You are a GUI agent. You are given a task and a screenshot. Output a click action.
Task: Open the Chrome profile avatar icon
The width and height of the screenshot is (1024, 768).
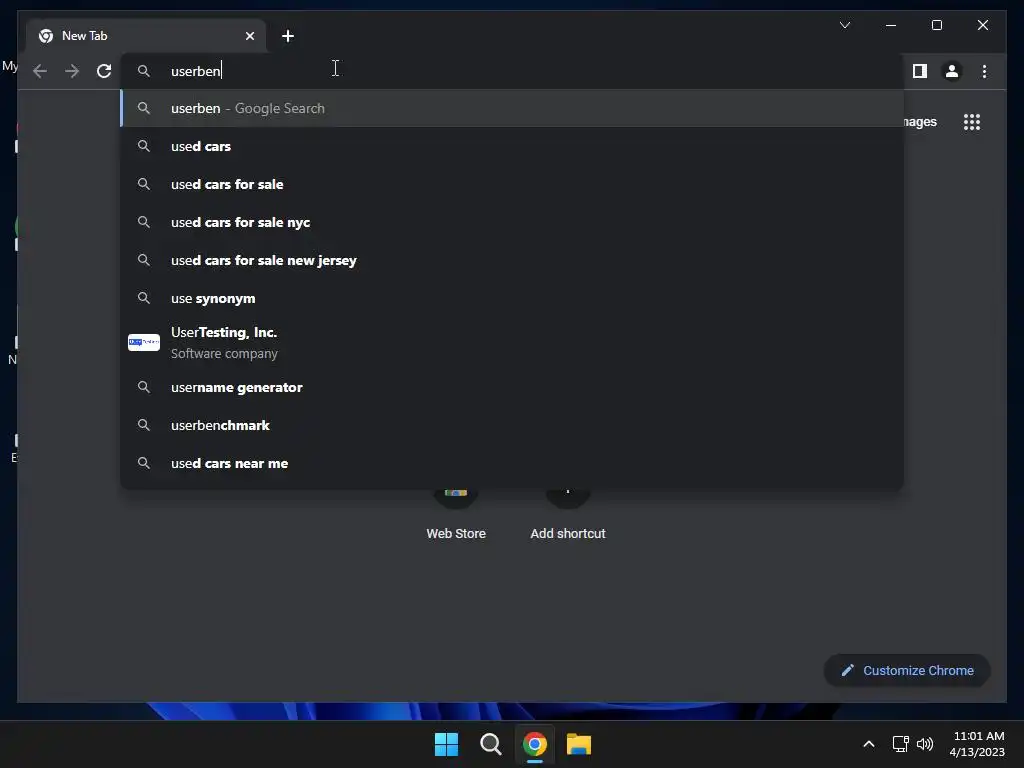click(x=952, y=71)
